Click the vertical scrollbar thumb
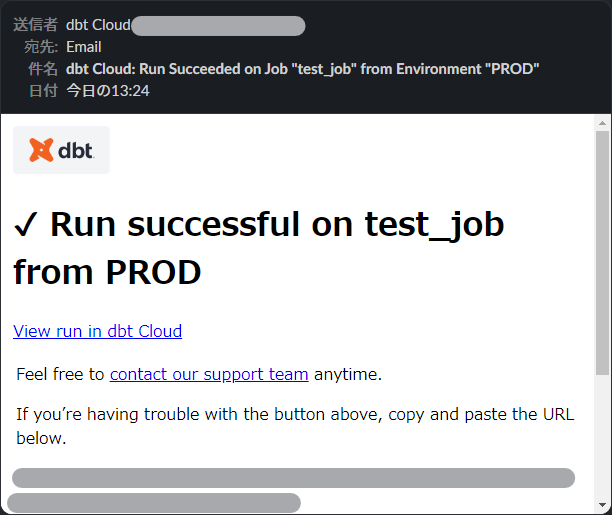 click(603, 253)
